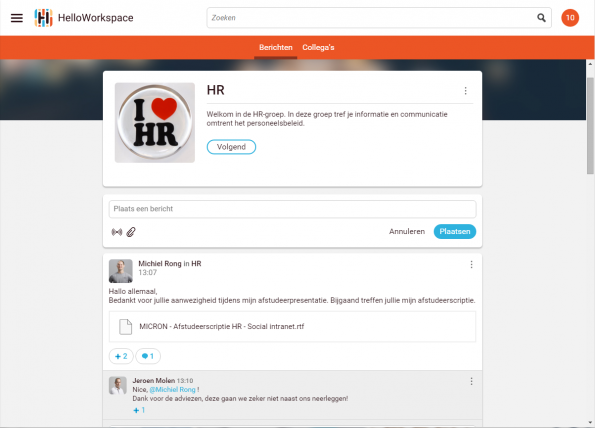Image resolution: width=595 pixels, height=428 pixels.
Task: Click the HR group heading text
Action: click(216, 90)
